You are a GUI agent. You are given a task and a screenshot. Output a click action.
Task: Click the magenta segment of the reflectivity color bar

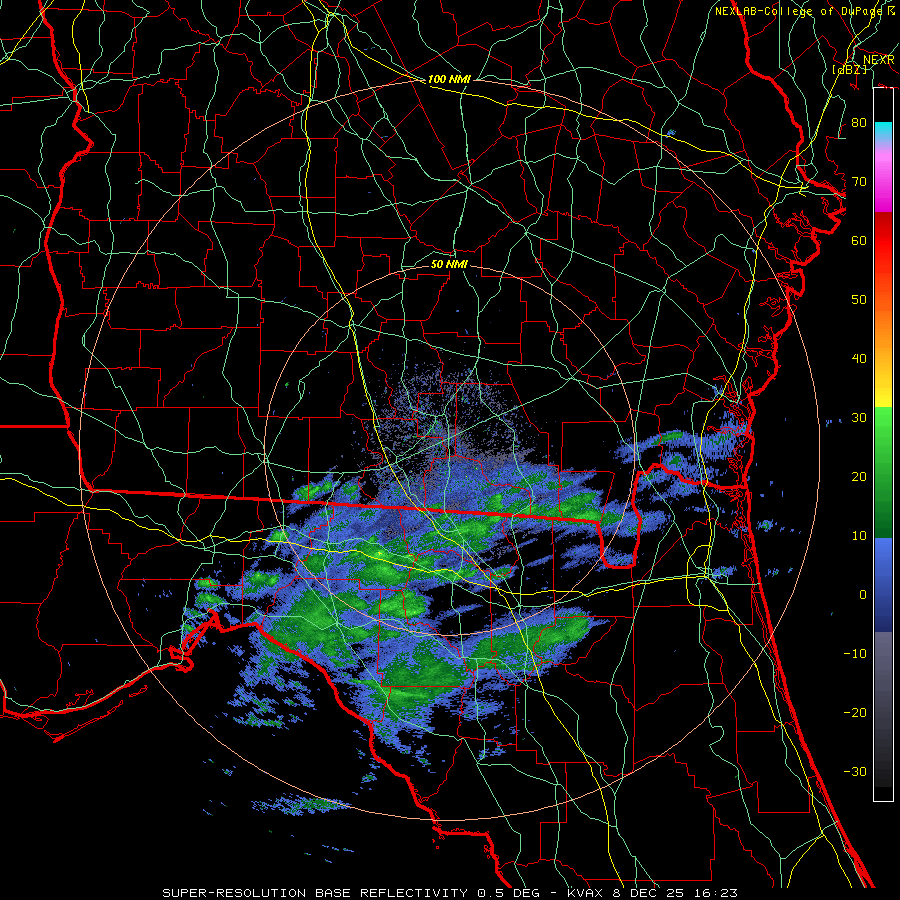click(x=883, y=184)
